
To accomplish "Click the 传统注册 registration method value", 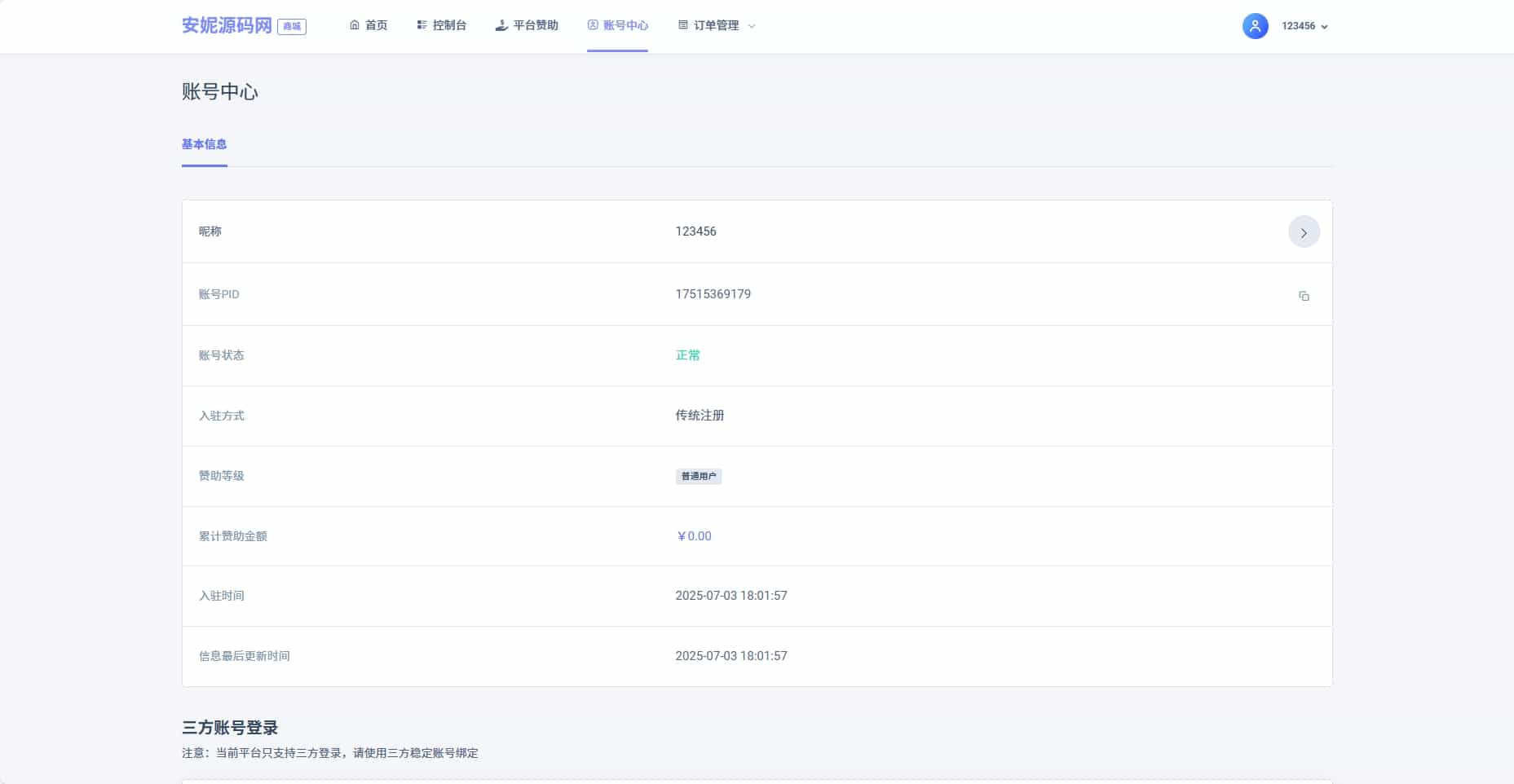I will tap(700, 416).
